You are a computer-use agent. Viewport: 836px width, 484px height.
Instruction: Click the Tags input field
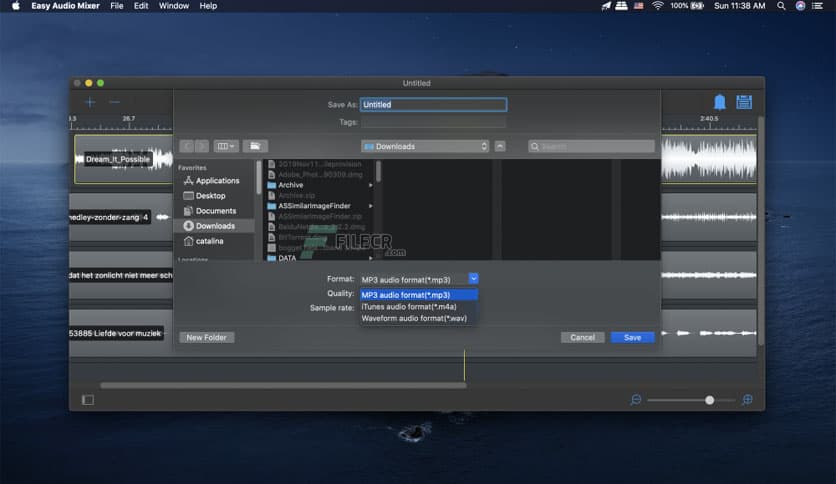433,122
